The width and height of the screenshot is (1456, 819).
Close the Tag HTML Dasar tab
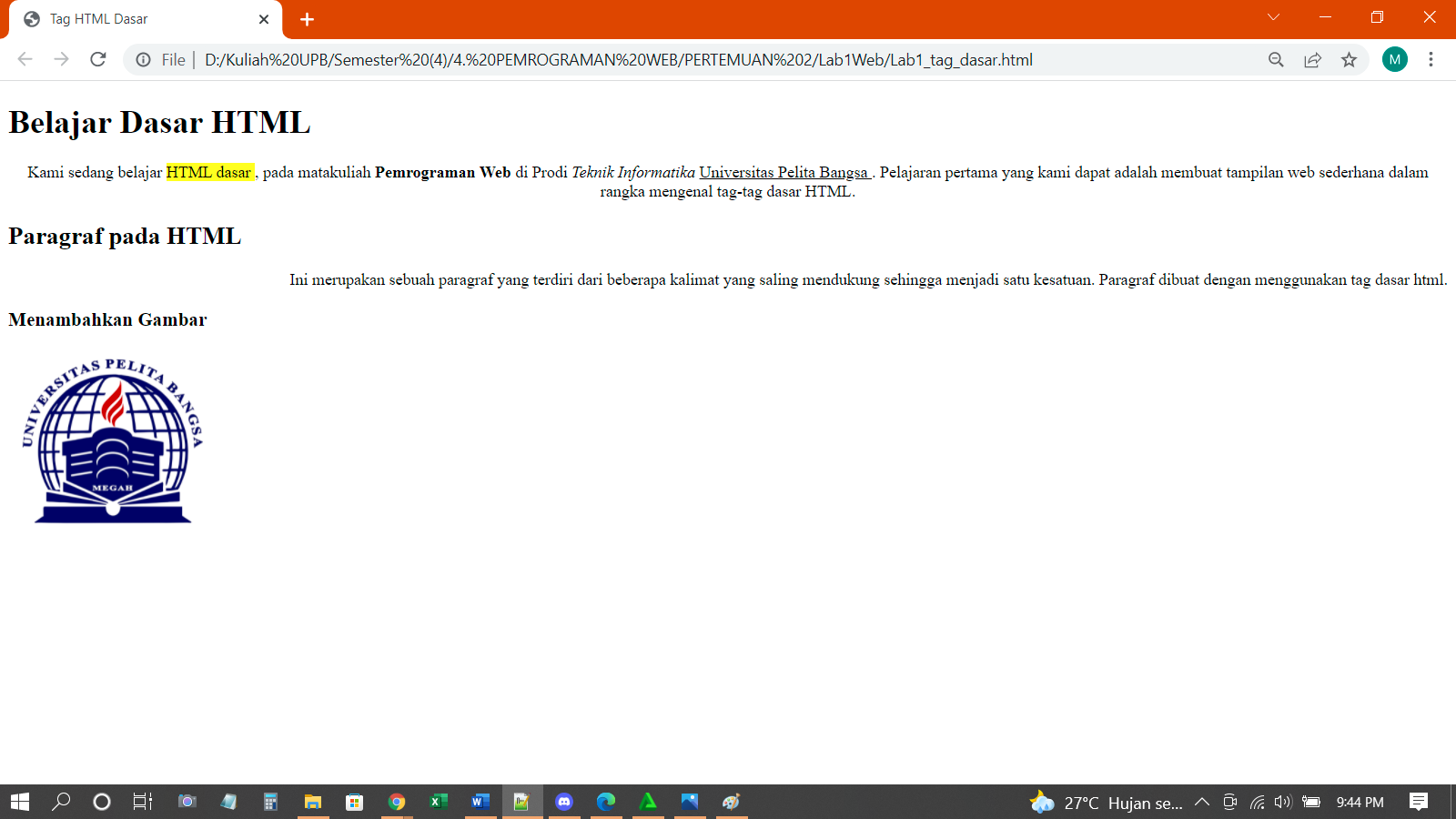264,19
